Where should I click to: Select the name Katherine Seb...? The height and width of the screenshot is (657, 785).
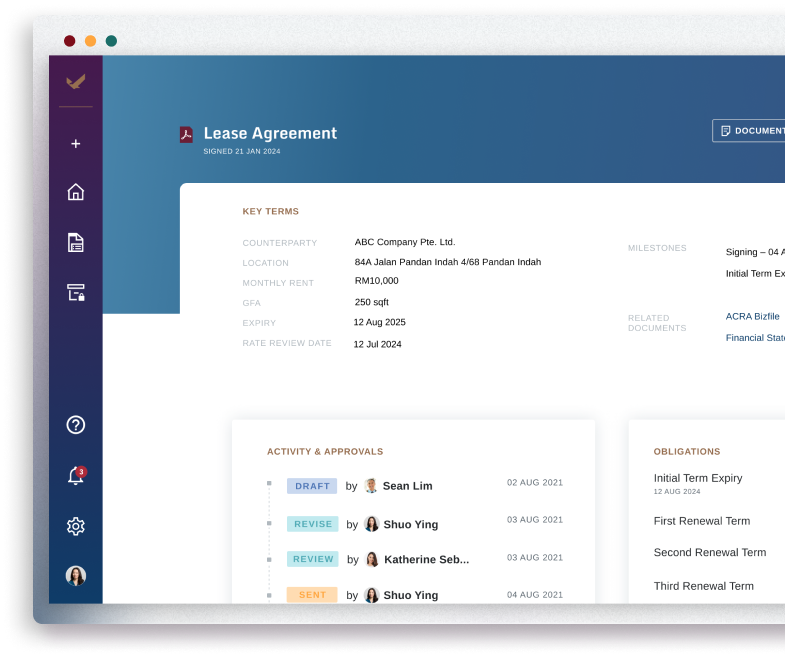pos(427,559)
